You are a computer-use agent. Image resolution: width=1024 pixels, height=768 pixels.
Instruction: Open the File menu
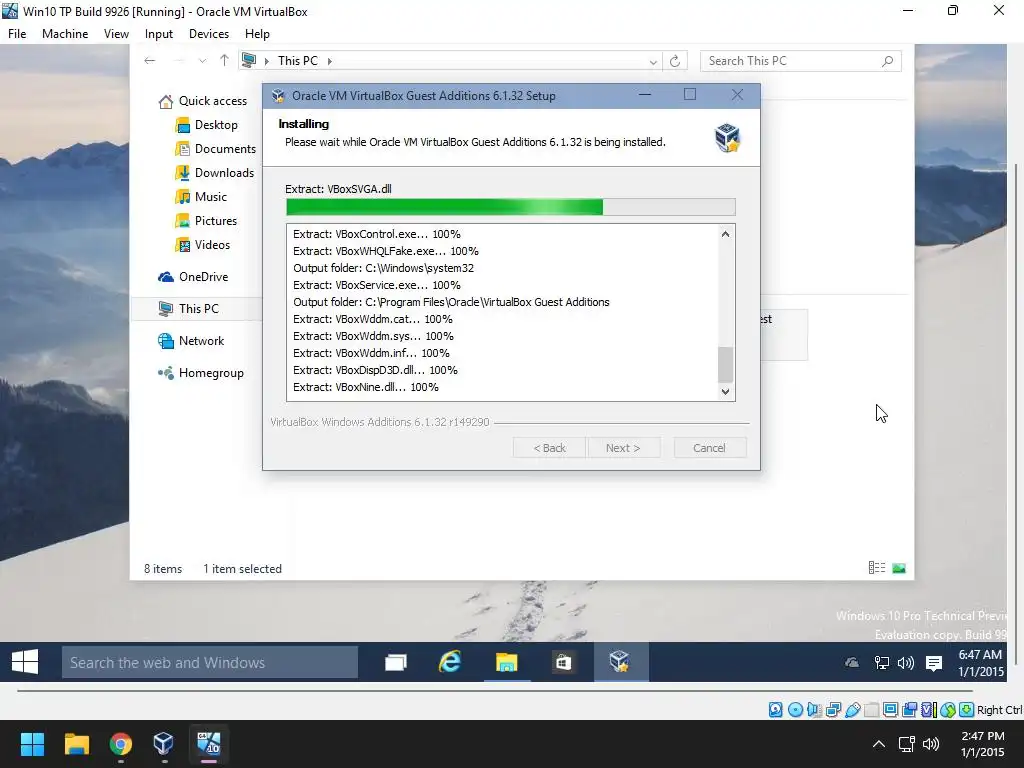coord(17,34)
